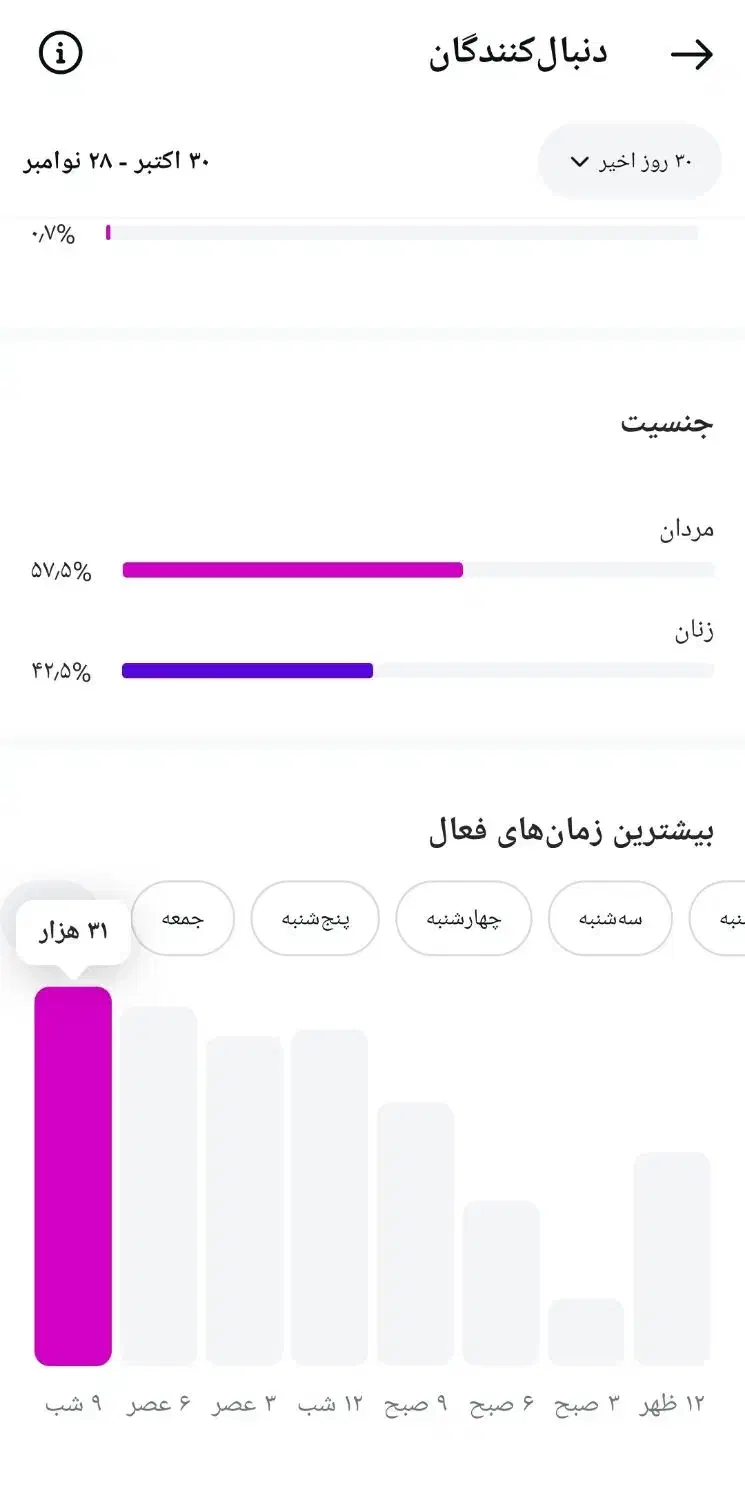Toggle the پنج‌شنبه day filter

click(315, 918)
